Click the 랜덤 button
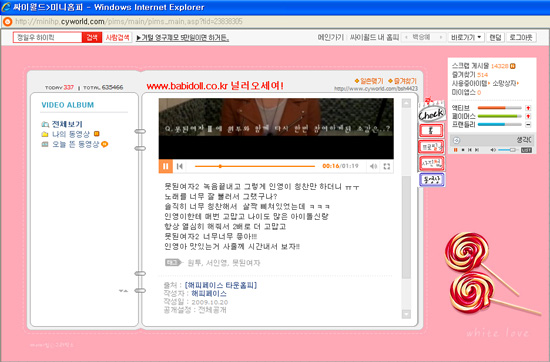Image resolution: width=550 pixels, height=362 pixels. tap(495, 37)
